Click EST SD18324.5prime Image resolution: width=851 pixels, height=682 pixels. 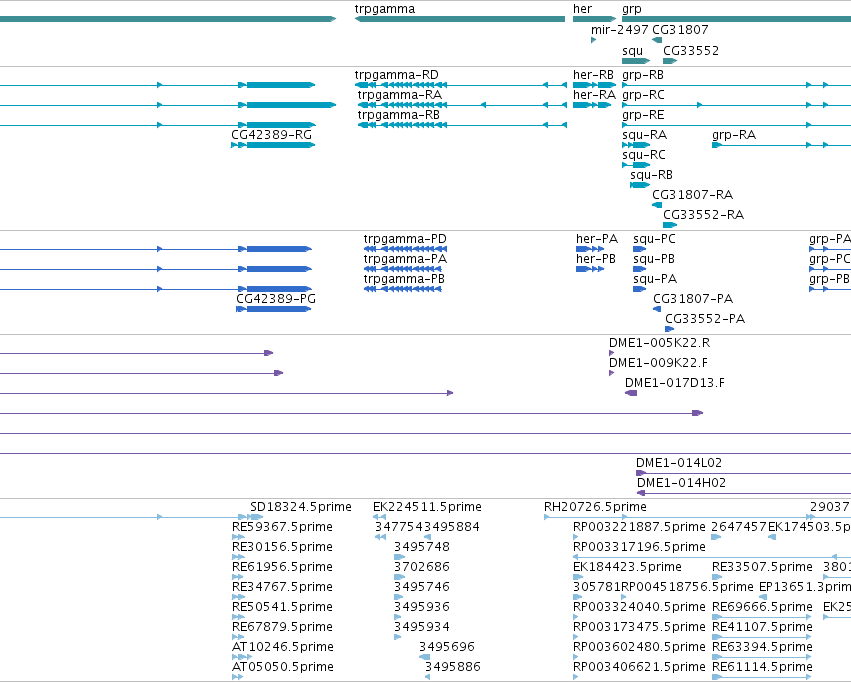[301, 507]
